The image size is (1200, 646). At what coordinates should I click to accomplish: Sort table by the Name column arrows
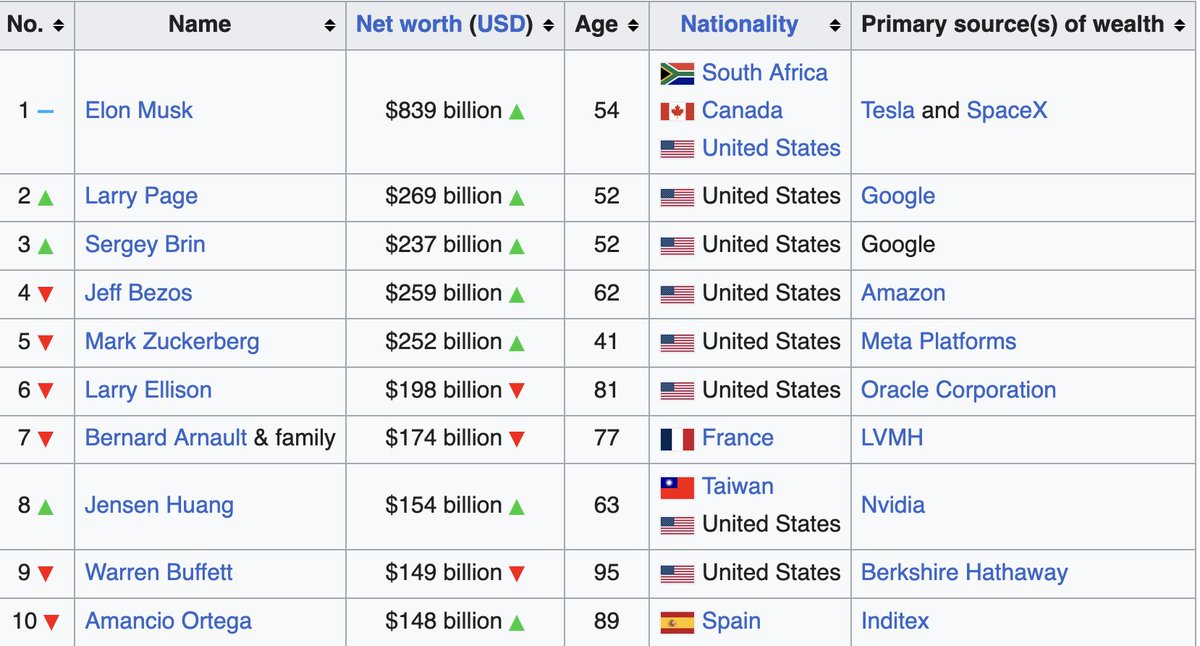(330, 25)
